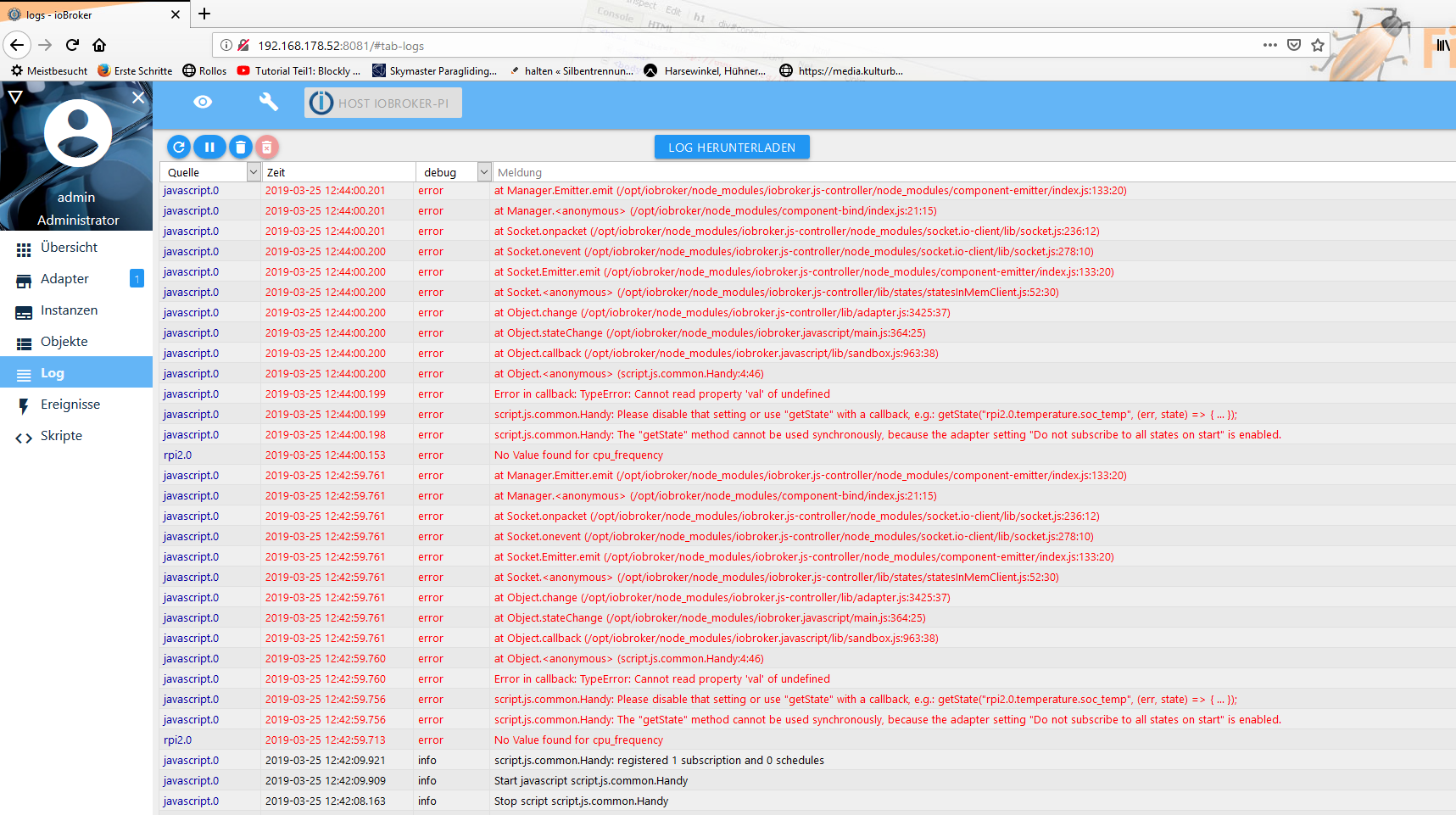The width and height of the screenshot is (1456, 815).
Task: Toggle the eye icon in the blue toolbar
Action: [203, 102]
